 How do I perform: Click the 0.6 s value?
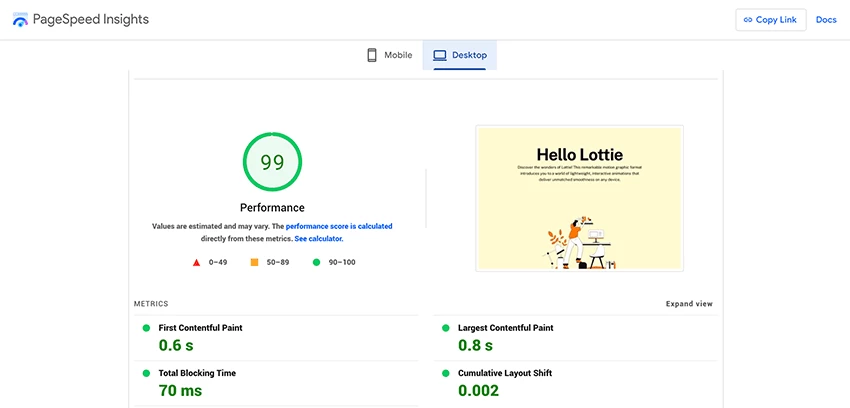click(176, 345)
